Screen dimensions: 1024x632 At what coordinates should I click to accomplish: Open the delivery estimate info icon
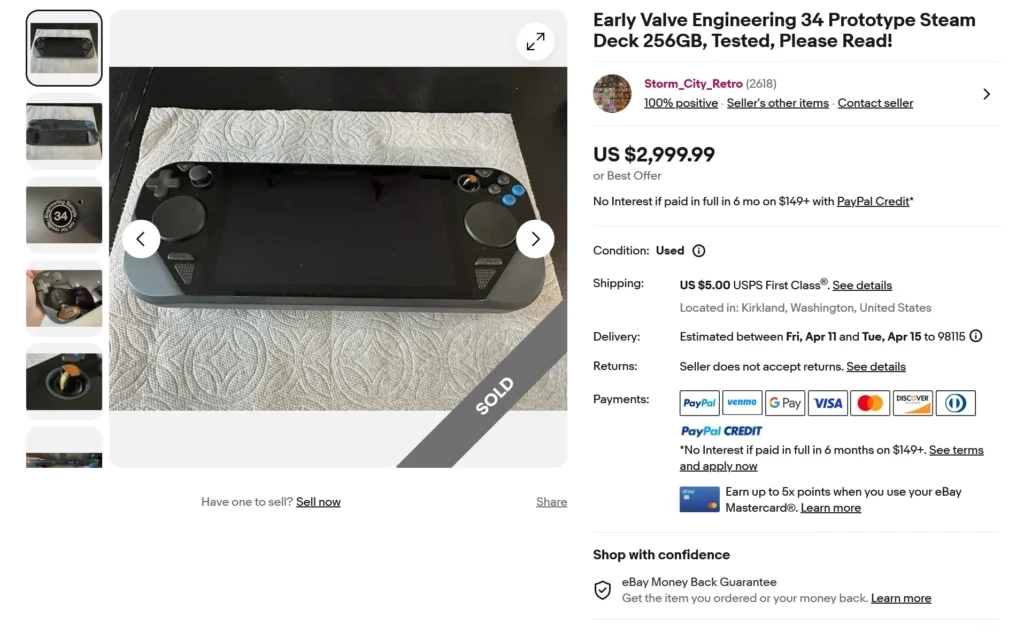tap(976, 336)
